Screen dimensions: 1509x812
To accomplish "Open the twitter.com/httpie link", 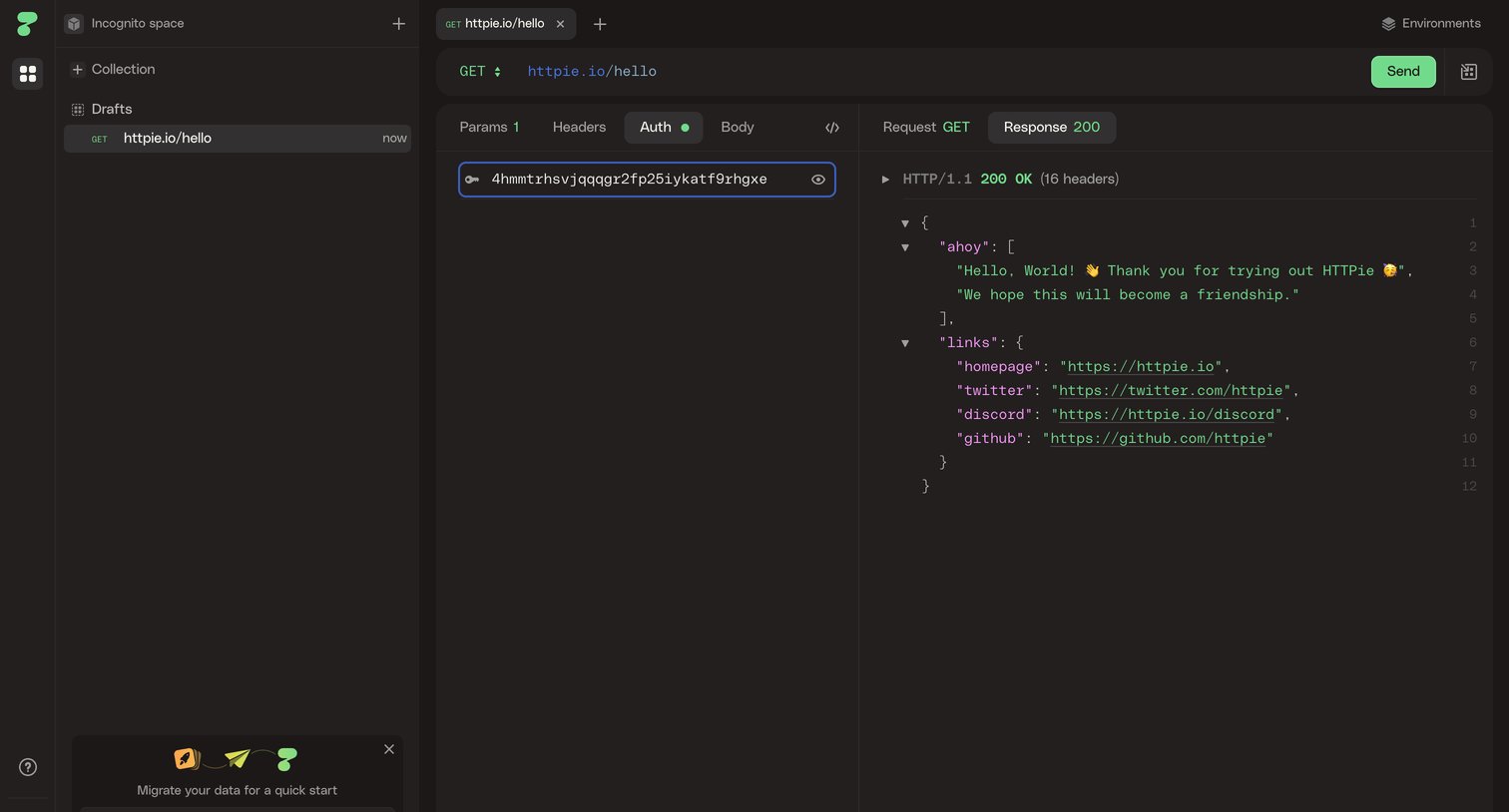I will point(1171,391).
